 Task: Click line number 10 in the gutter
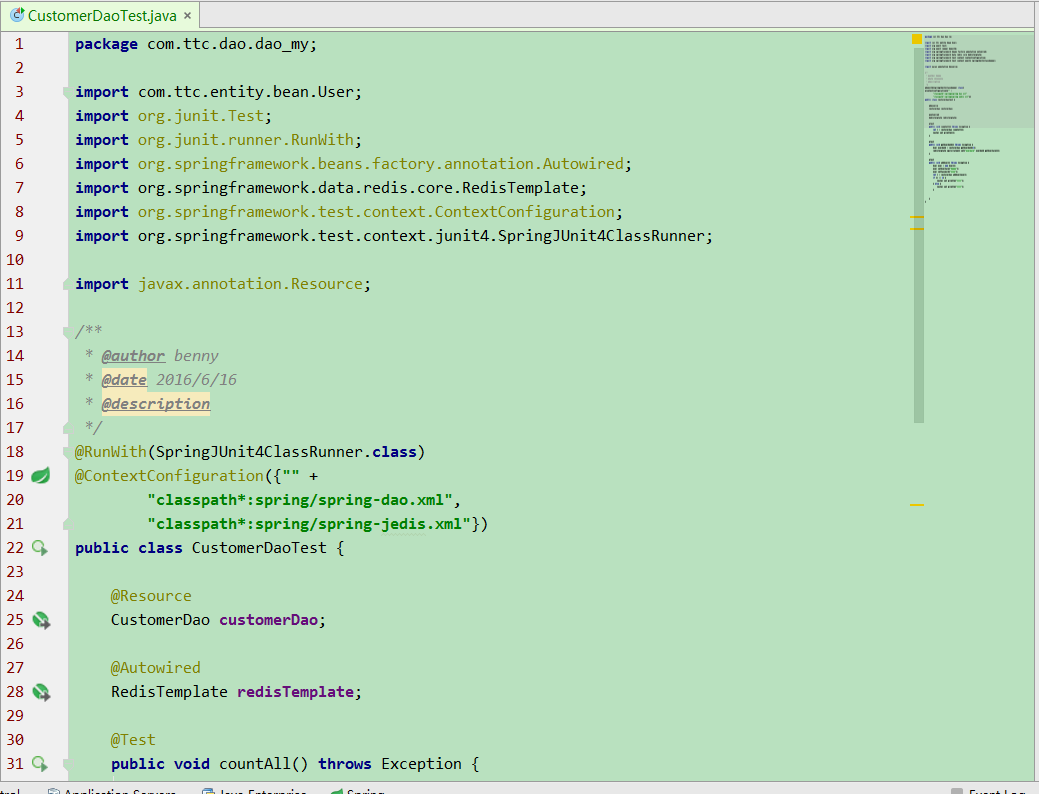pyautogui.click(x=15, y=260)
